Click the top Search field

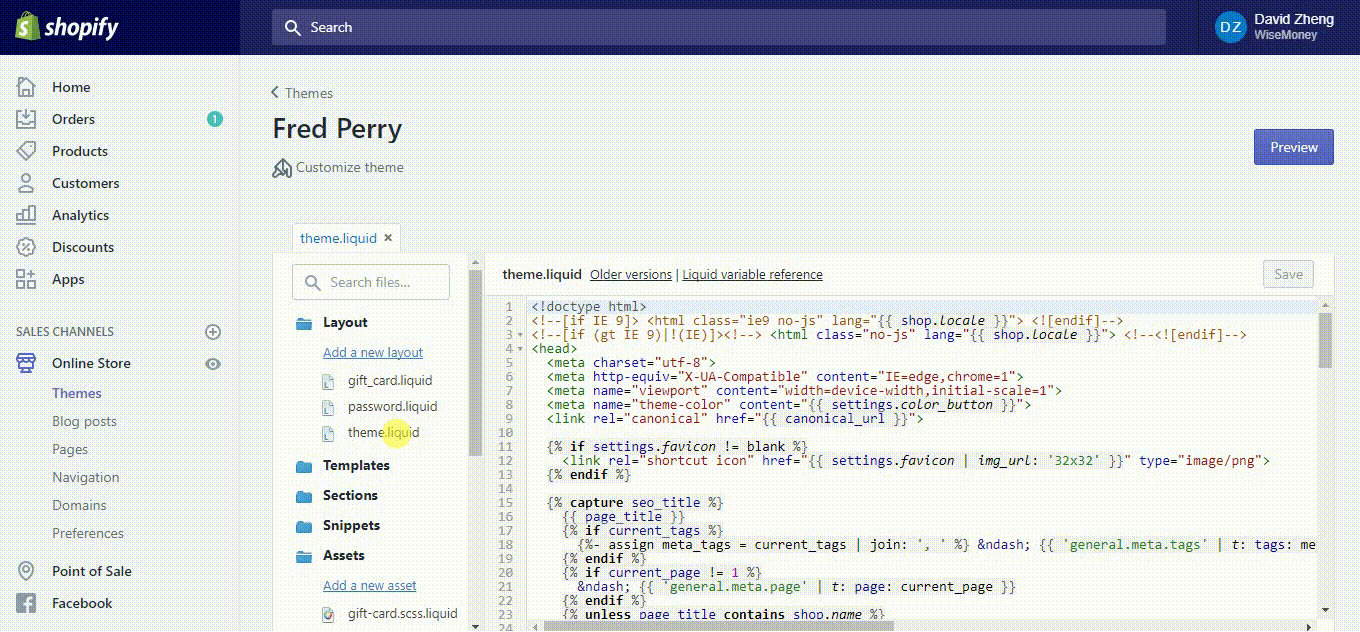click(x=719, y=27)
